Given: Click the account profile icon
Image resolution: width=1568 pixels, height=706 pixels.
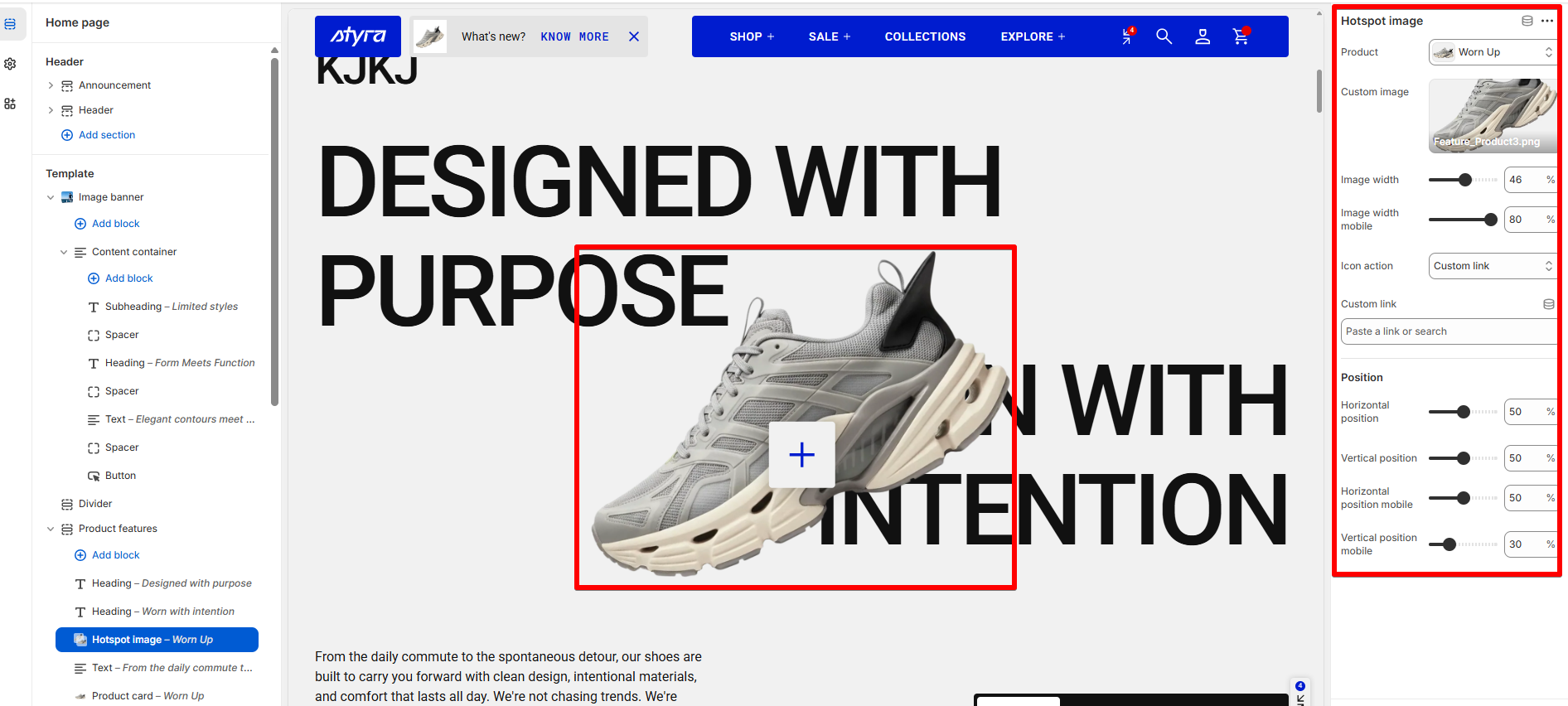Looking at the screenshot, I should [1203, 36].
